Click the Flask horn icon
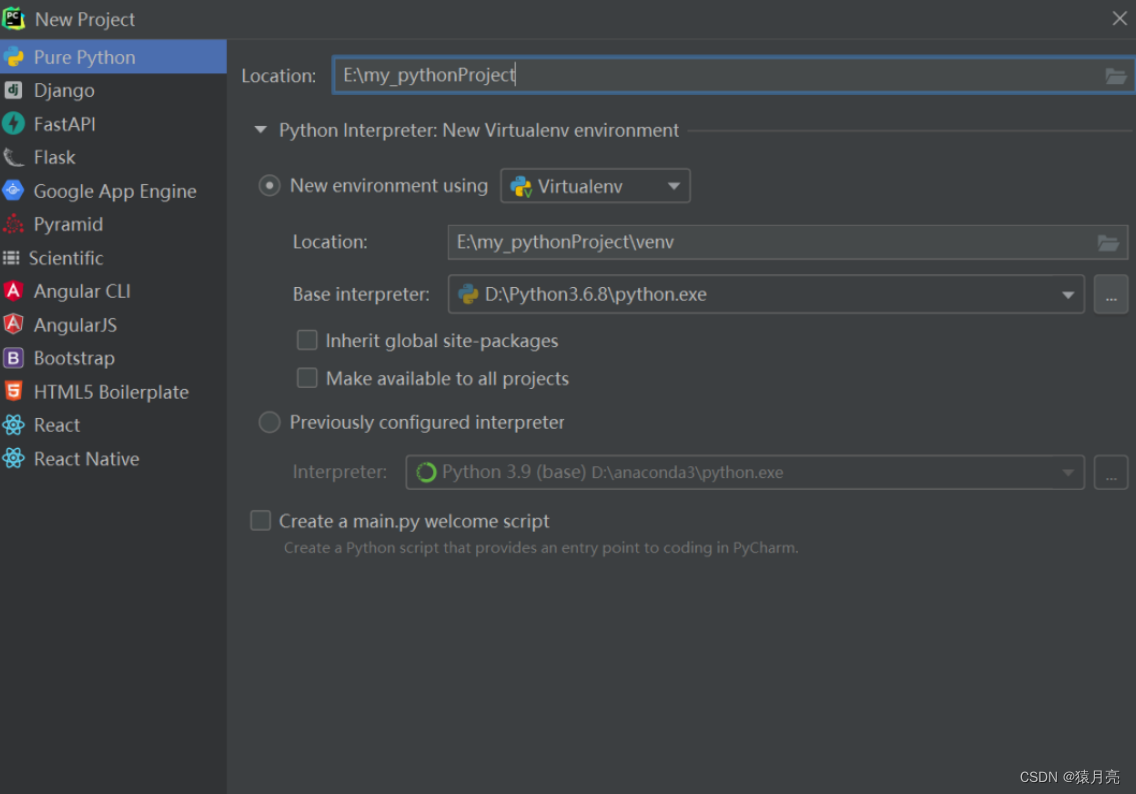Screen dimensions: 1136x794 point(13,157)
